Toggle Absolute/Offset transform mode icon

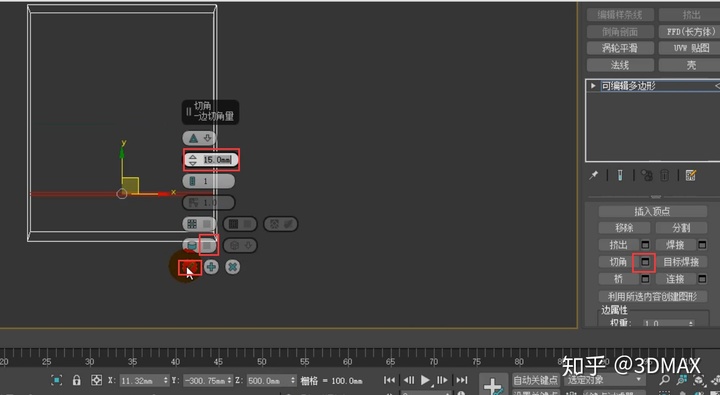(96, 380)
